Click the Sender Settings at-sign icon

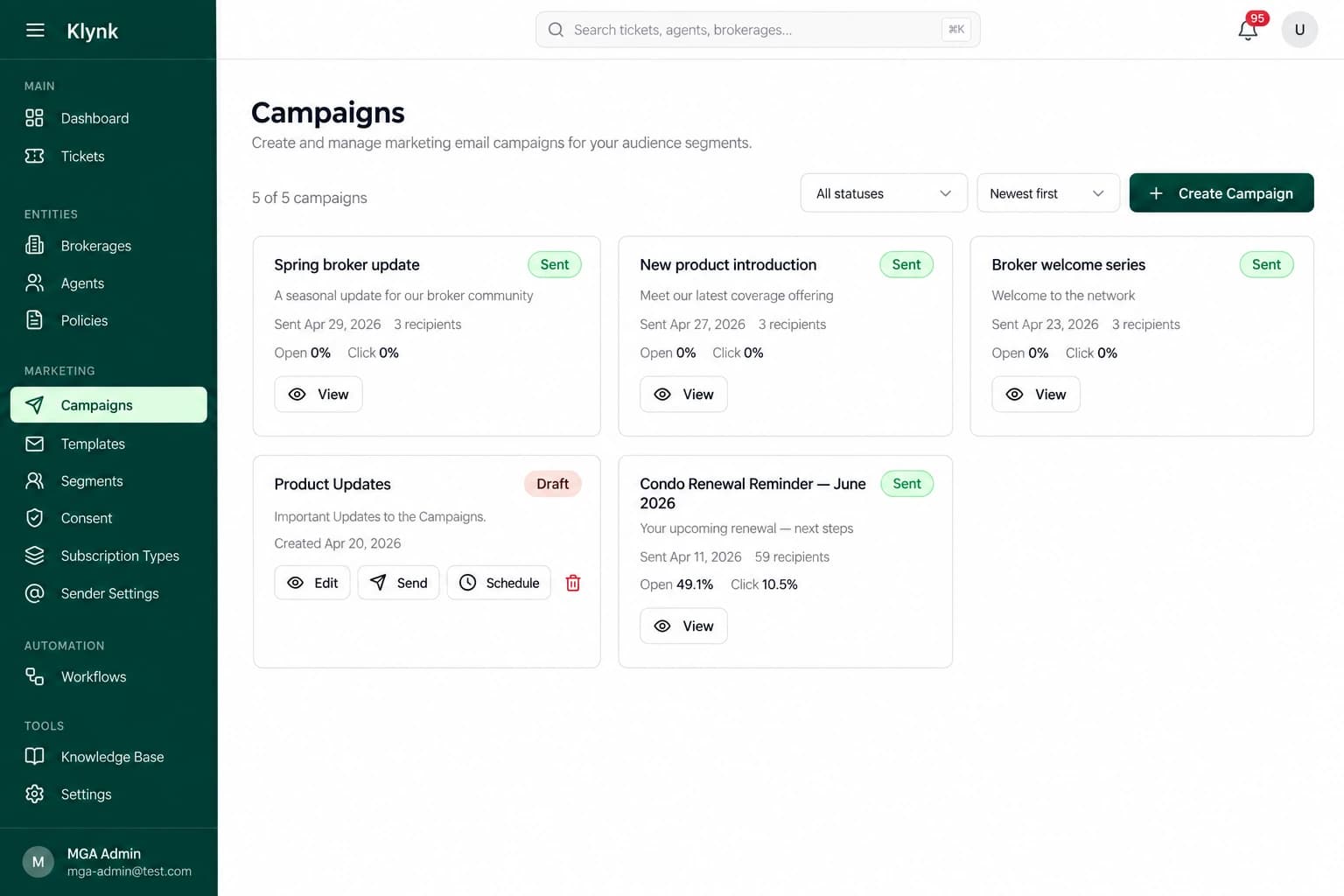(34, 593)
